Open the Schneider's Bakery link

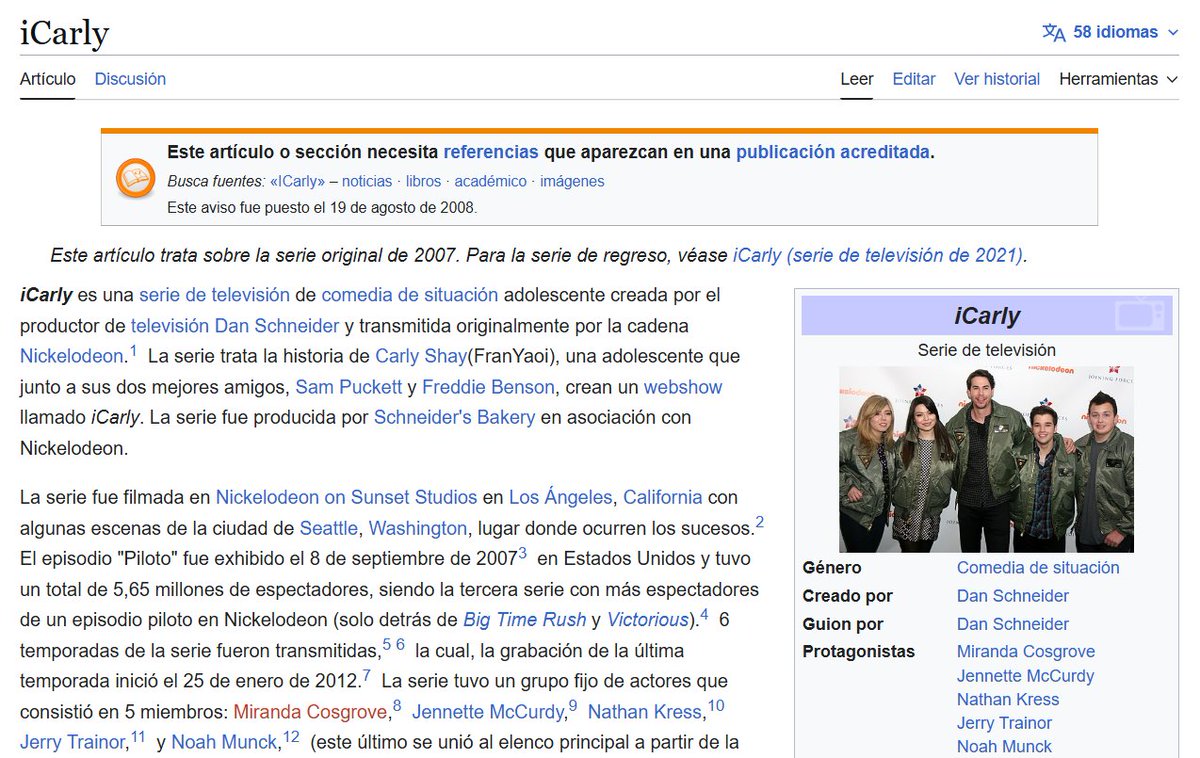tap(454, 417)
